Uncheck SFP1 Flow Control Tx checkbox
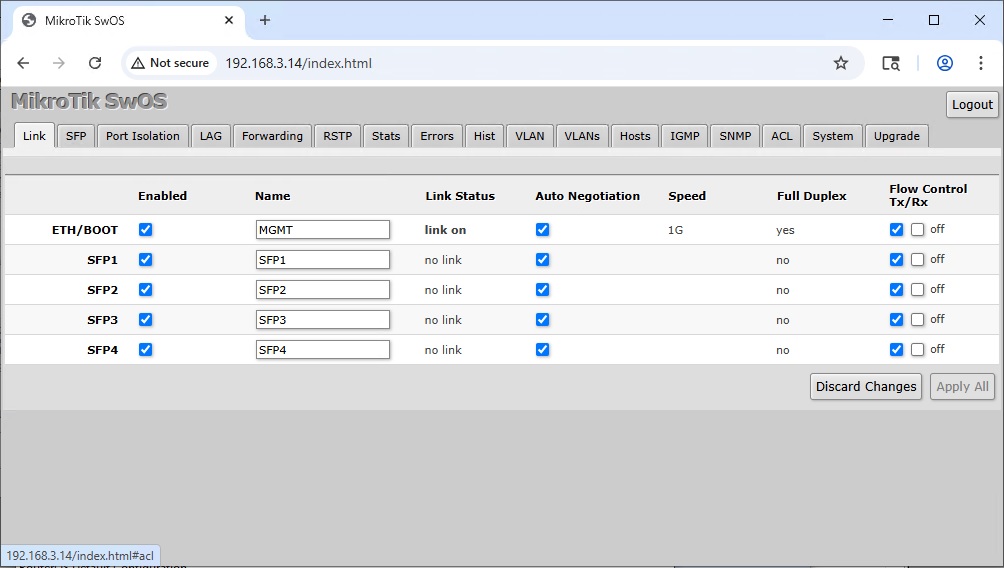Image resolution: width=1004 pixels, height=568 pixels. 896,259
